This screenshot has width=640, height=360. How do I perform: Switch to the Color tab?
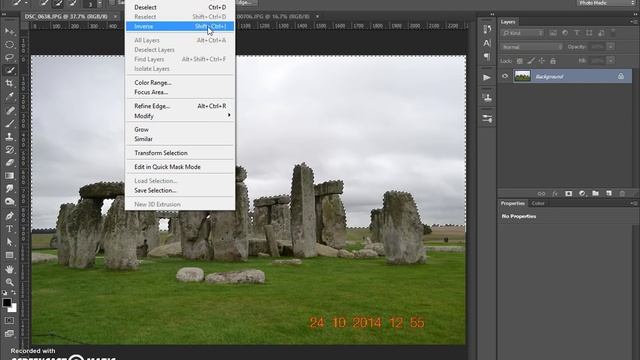click(538, 203)
